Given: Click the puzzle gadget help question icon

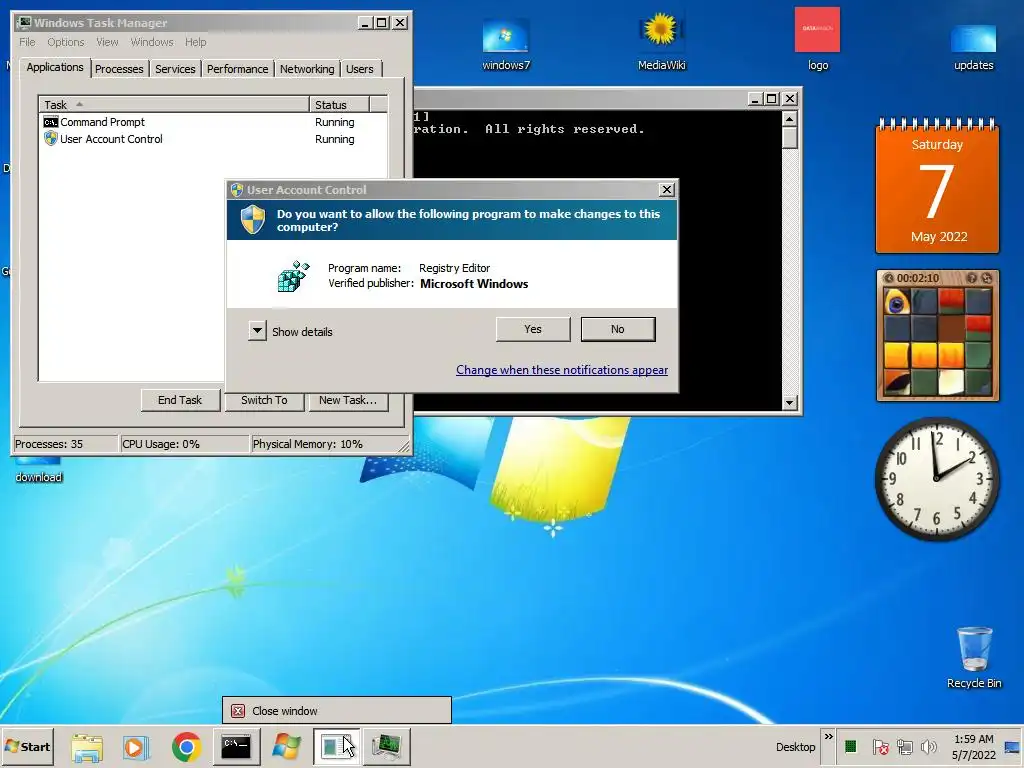Looking at the screenshot, I should tap(972, 278).
